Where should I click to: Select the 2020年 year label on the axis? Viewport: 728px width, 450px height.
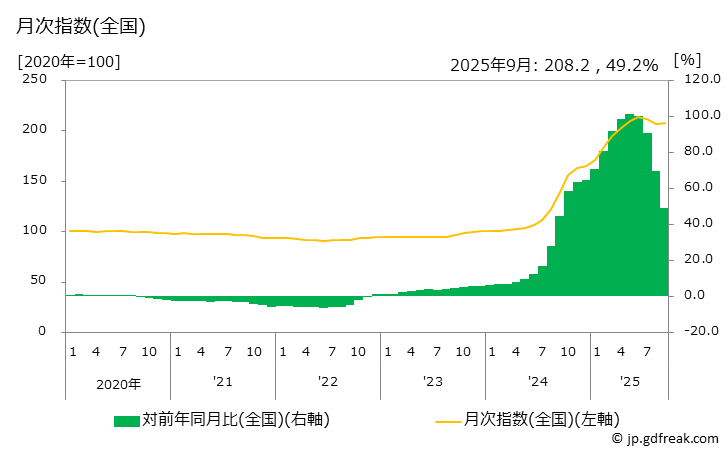pyautogui.click(x=118, y=382)
